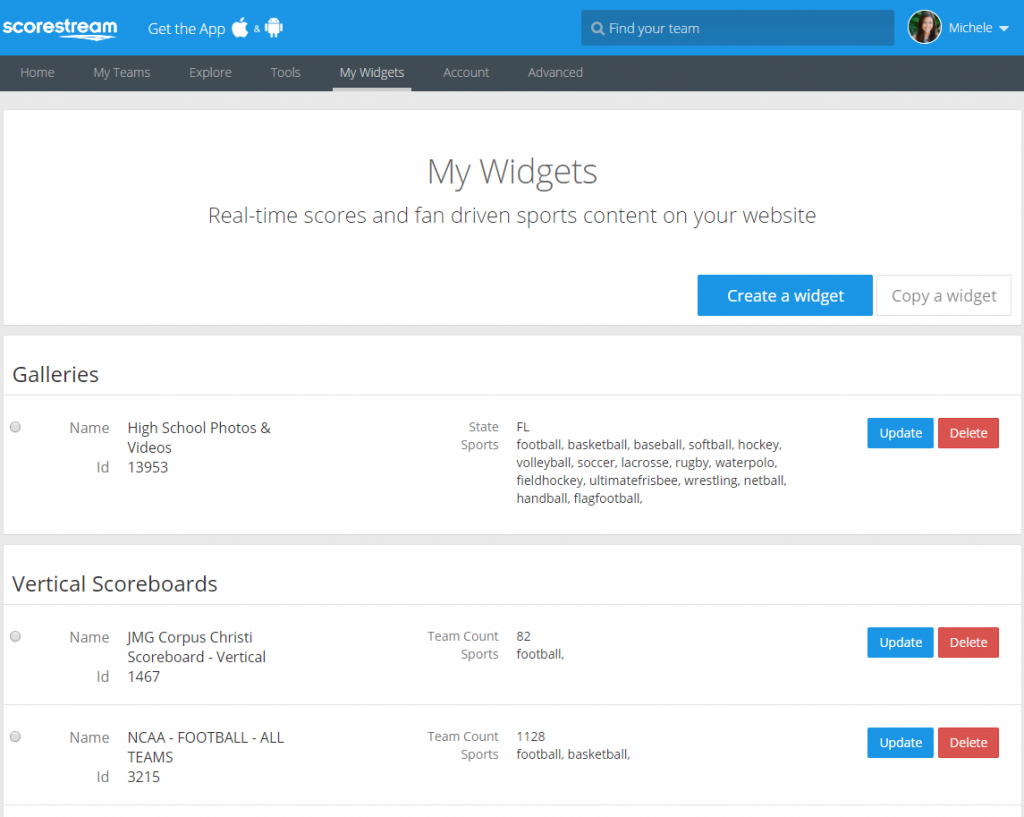Click the basketball sport link under Galleries

[x=597, y=444]
